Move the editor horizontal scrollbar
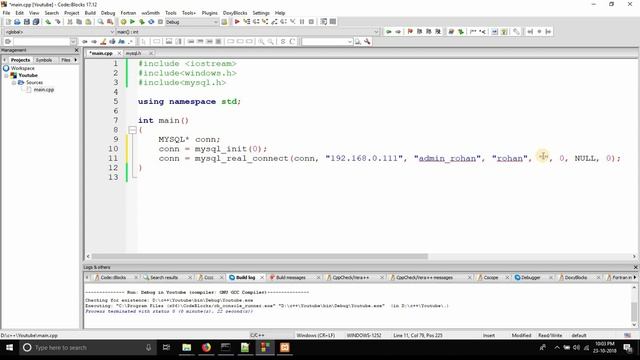 tap(260, 256)
